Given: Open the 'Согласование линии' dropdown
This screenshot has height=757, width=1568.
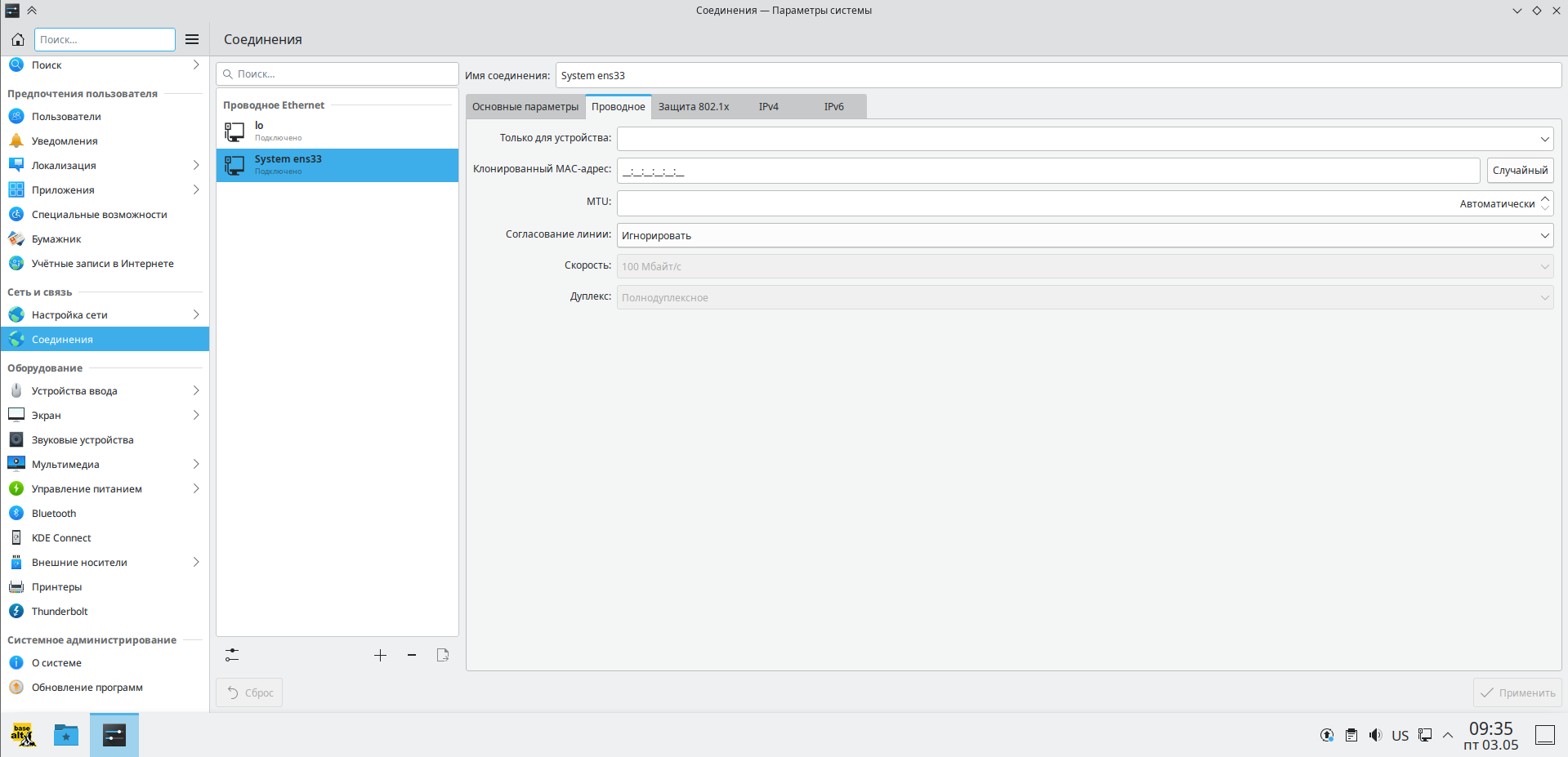Looking at the screenshot, I should 1085,236.
